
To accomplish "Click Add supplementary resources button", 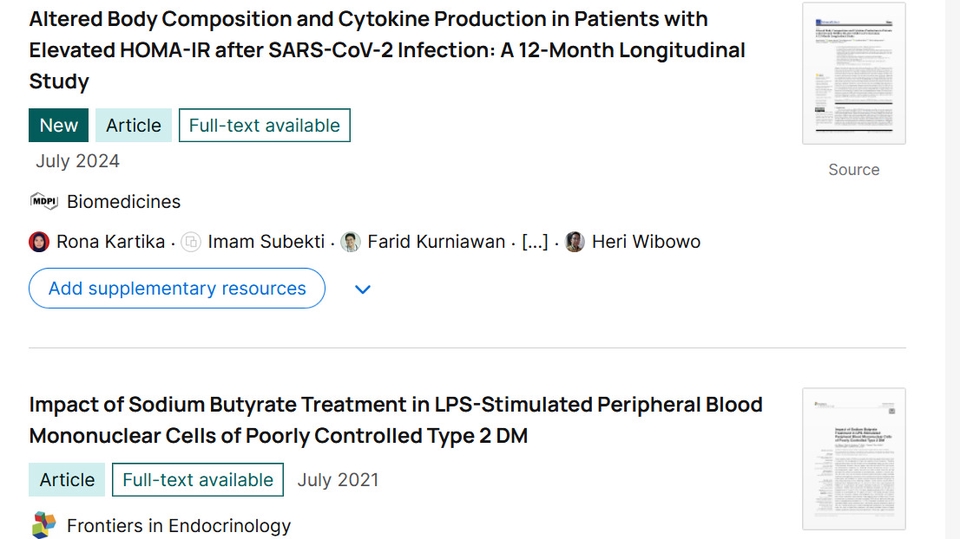I will [x=177, y=288].
